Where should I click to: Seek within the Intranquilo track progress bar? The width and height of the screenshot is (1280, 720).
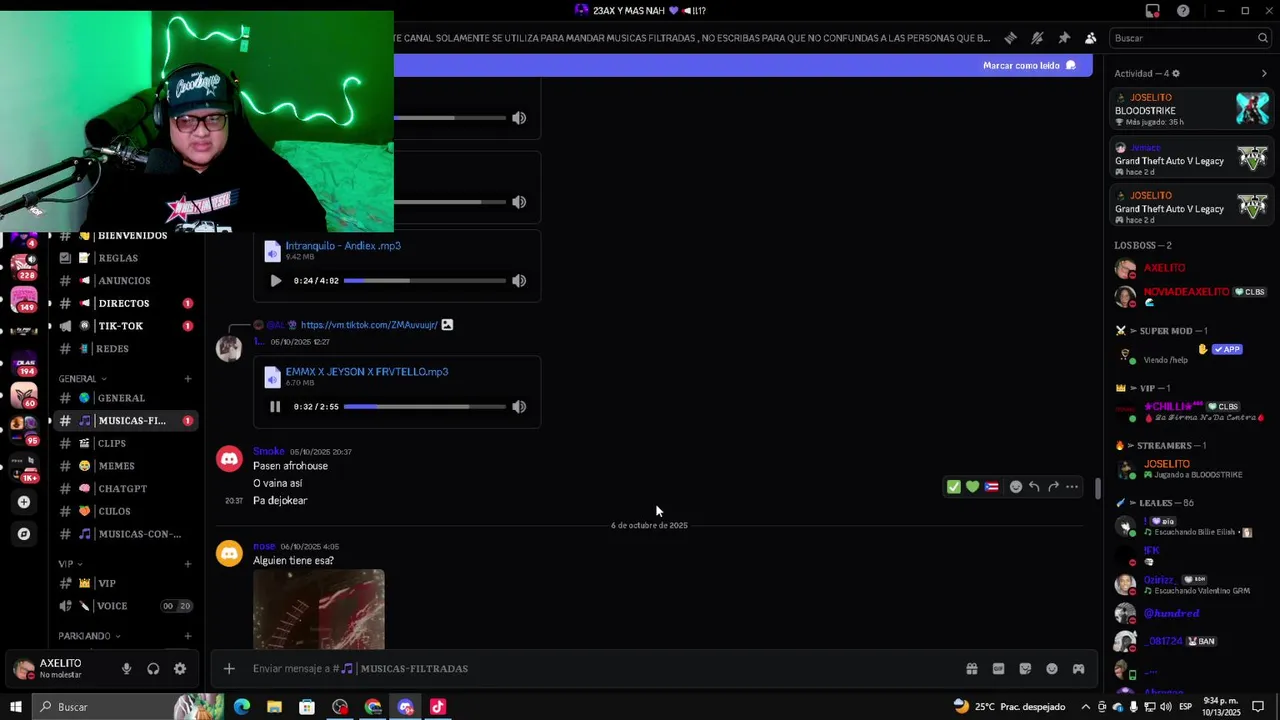[425, 281]
